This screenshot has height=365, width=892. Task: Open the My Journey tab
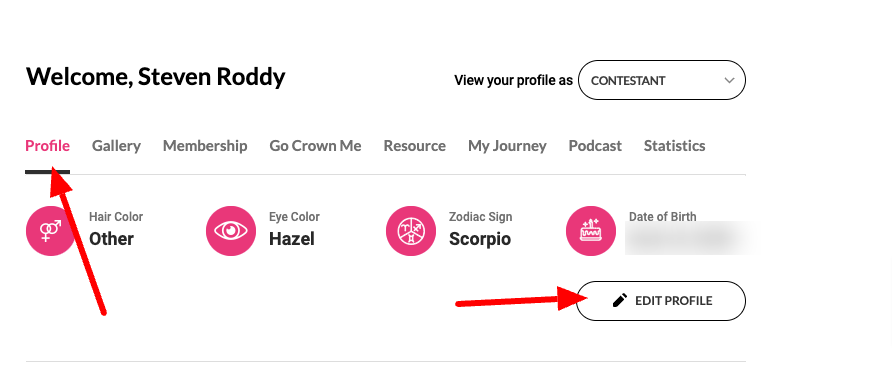507,146
